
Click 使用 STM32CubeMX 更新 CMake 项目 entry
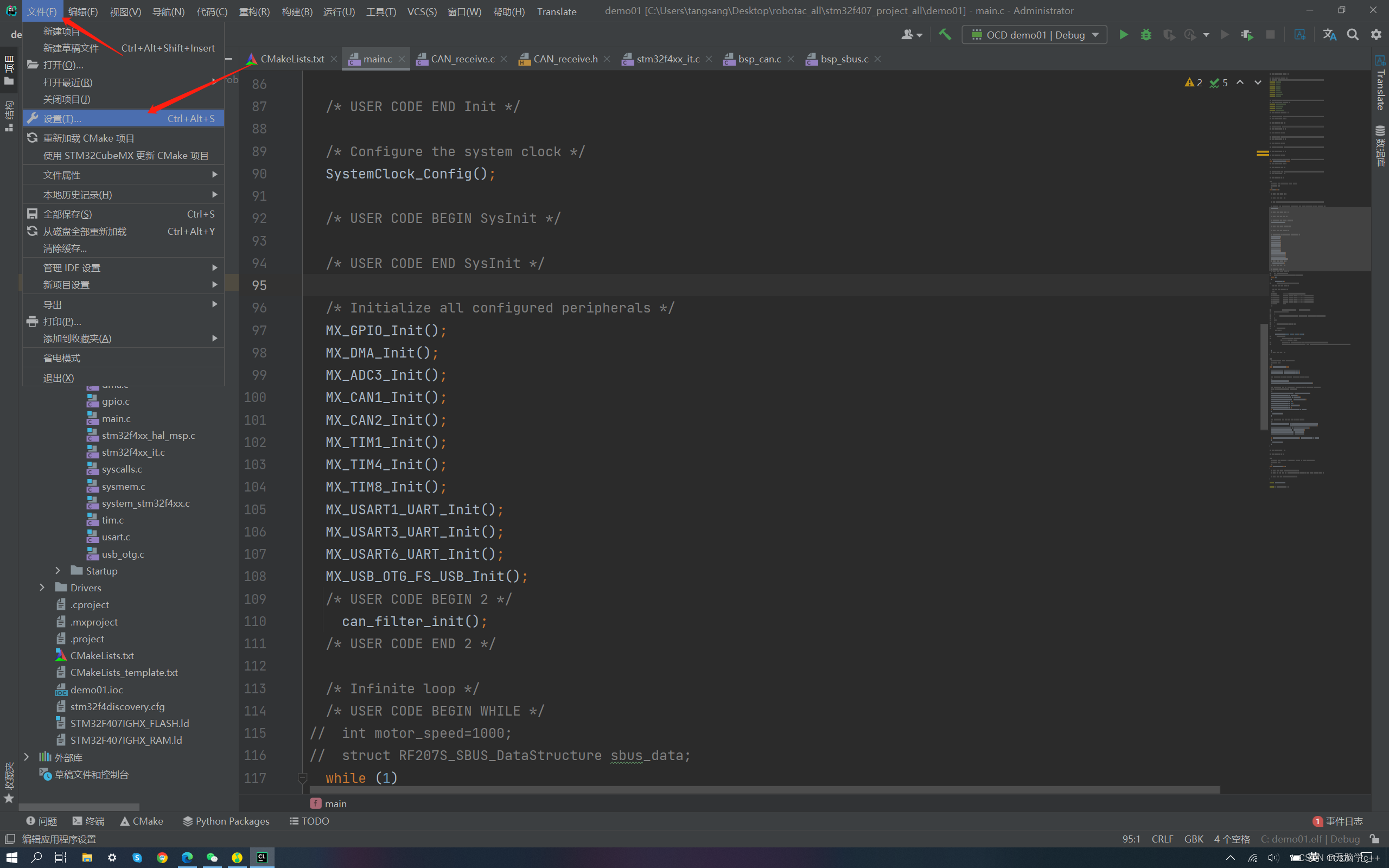[x=123, y=156]
